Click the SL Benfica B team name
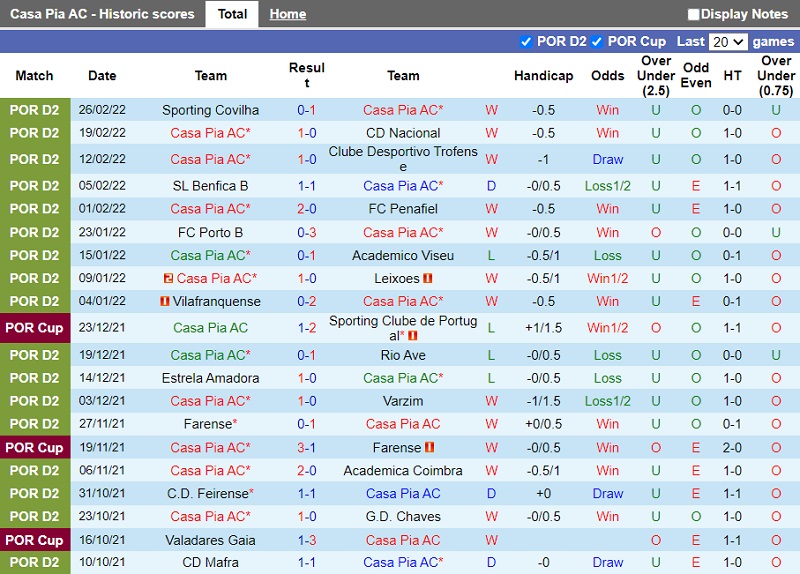The height and width of the screenshot is (574, 800). coord(210,186)
